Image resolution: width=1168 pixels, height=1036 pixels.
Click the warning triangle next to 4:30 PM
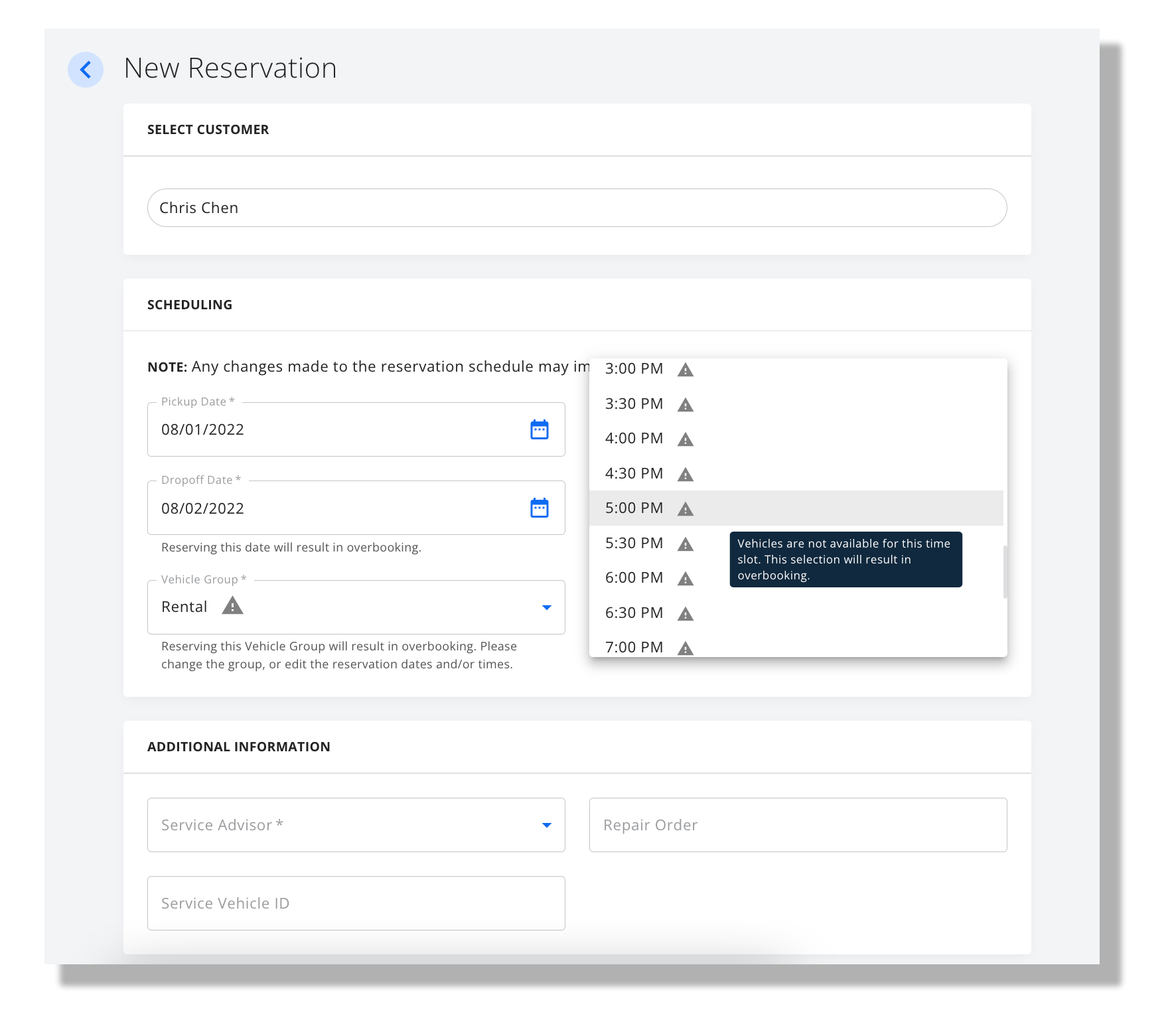point(686,475)
